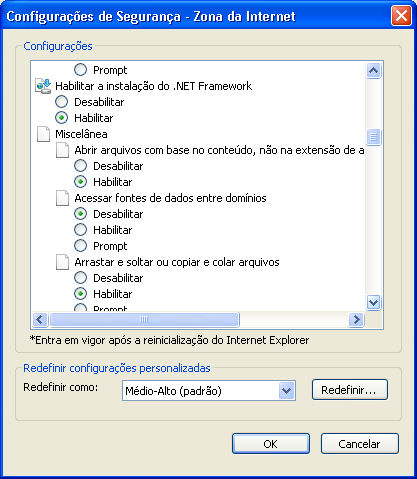Viewport: 417px width, 479px height.
Task: Click the left arrow of the horizontal scrollbar
Action: tap(40, 320)
